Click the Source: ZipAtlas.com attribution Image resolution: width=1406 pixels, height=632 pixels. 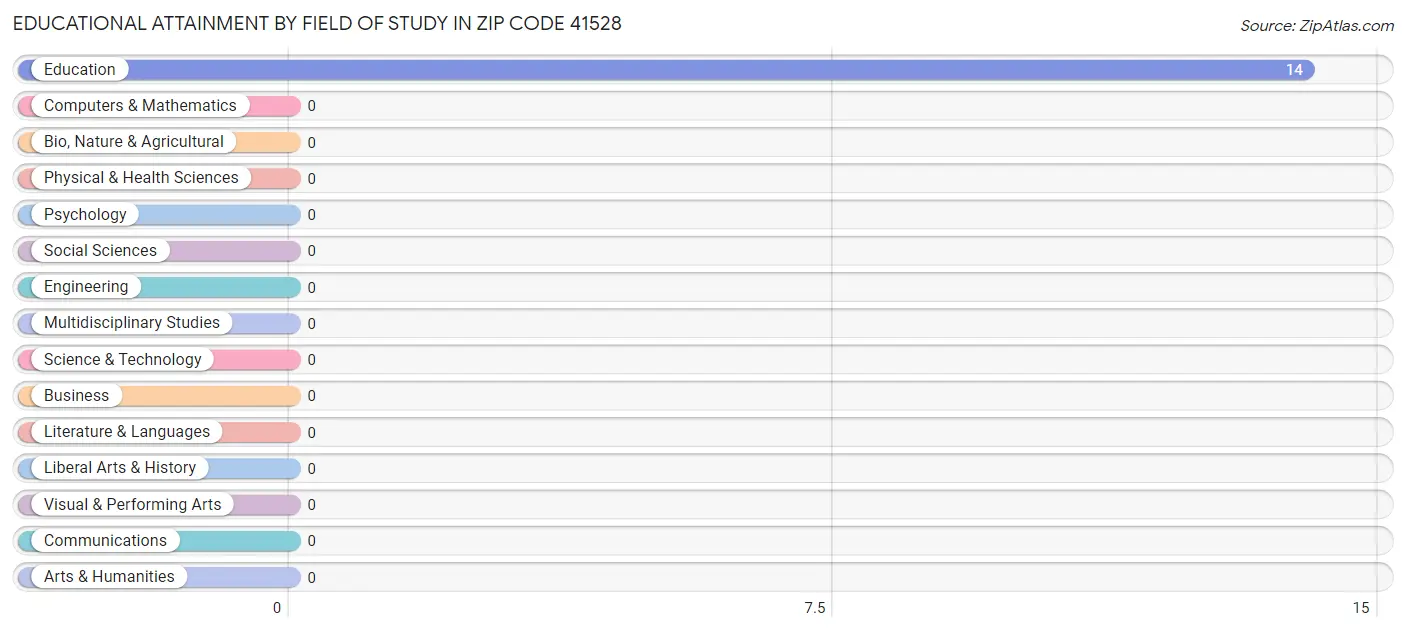(1317, 26)
